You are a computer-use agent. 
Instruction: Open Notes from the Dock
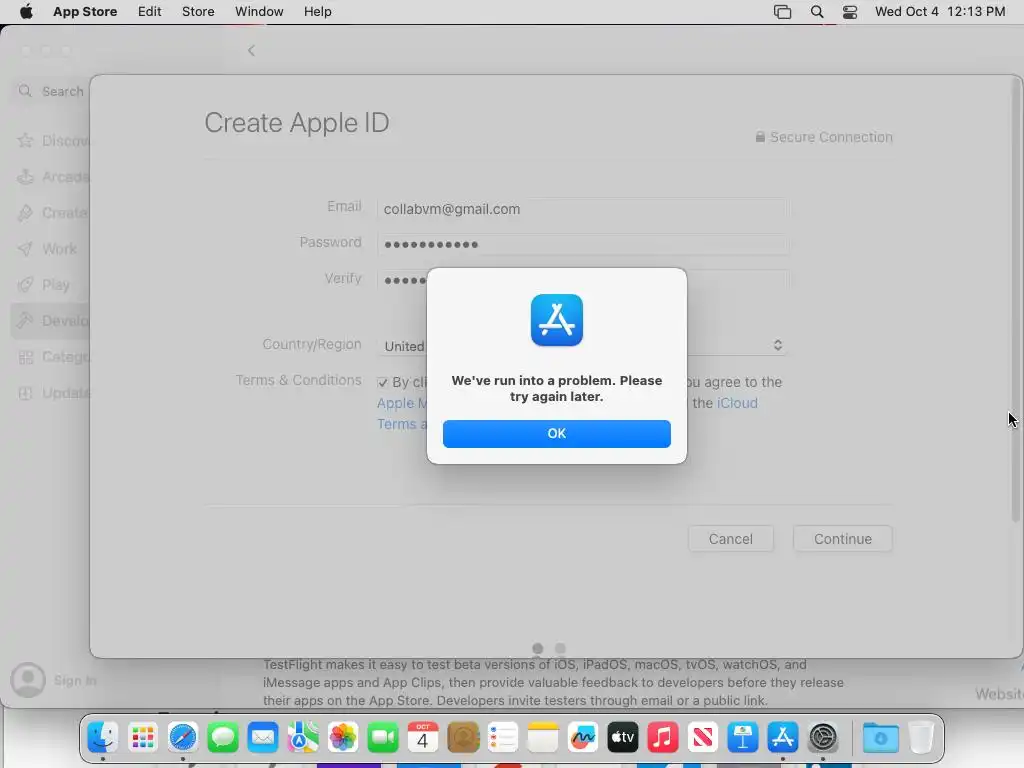pyautogui.click(x=543, y=738)
